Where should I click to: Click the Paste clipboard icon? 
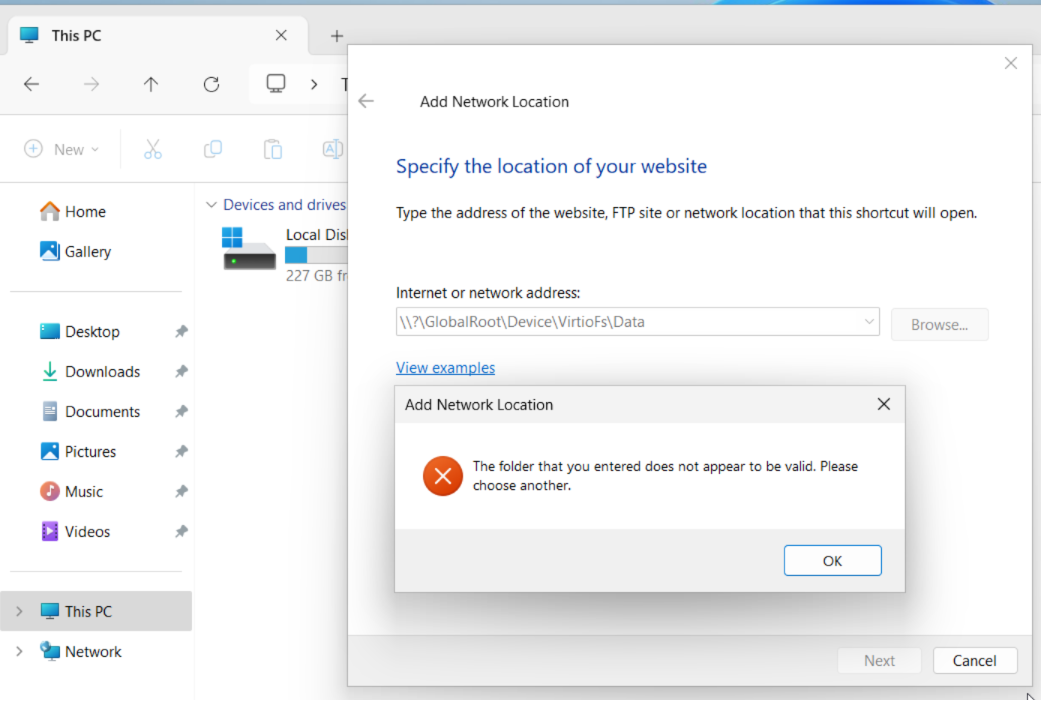pyautogui.click(x=272, y=149)
